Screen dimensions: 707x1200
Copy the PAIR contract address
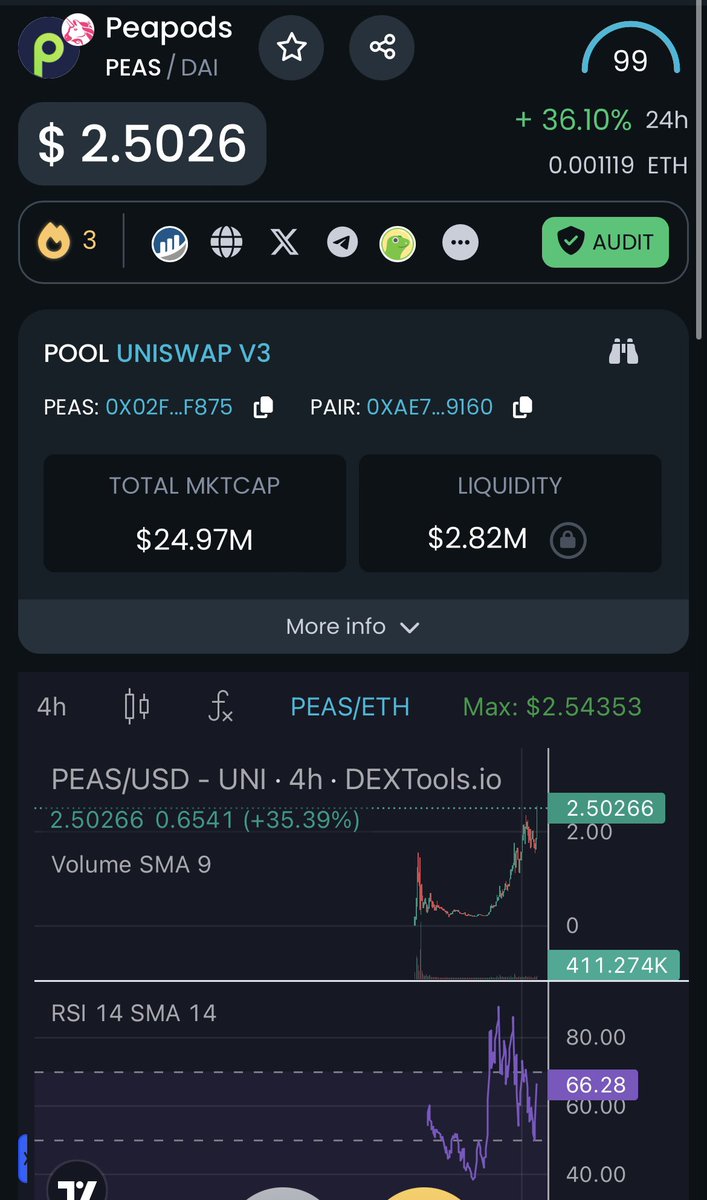(522, 407)
